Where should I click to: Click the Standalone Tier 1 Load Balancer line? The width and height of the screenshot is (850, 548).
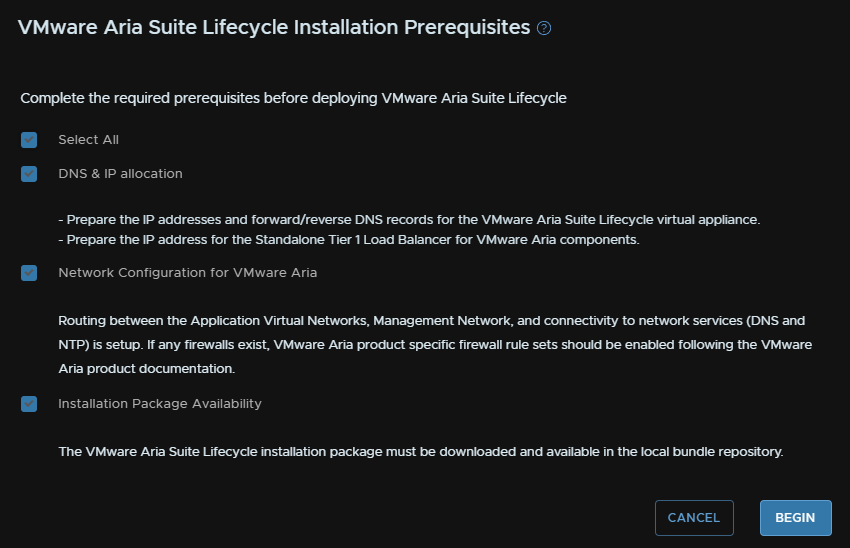(349, 240)
